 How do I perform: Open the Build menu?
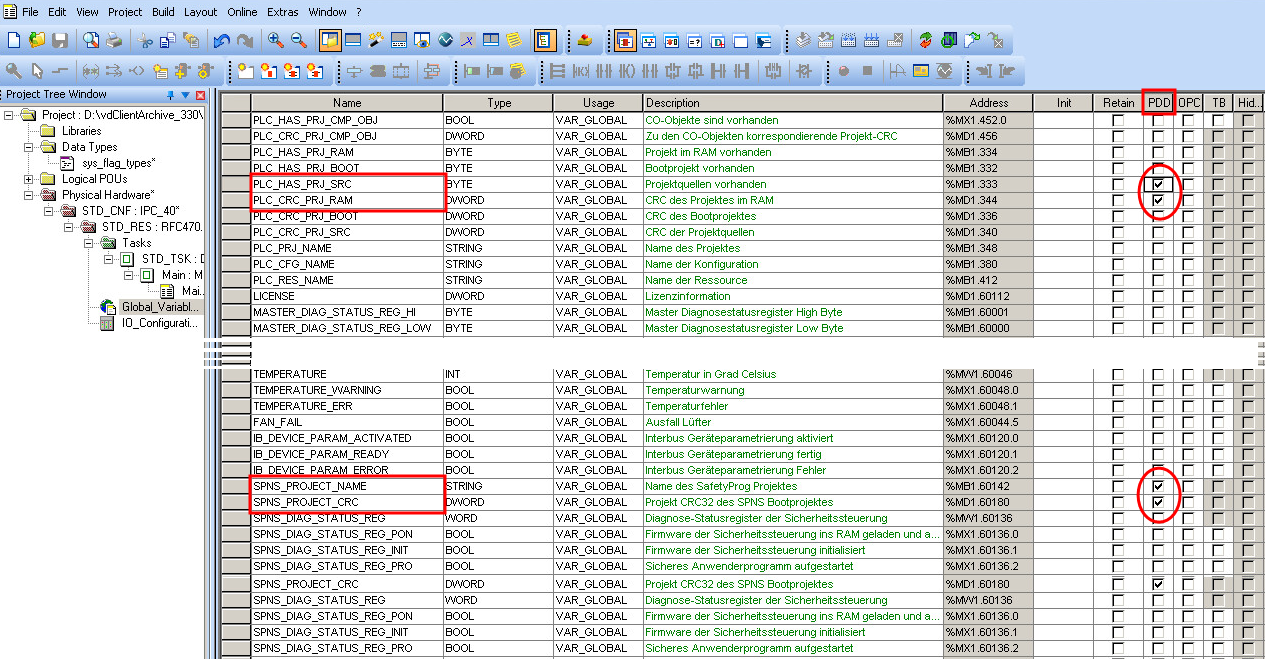point(163,12)
